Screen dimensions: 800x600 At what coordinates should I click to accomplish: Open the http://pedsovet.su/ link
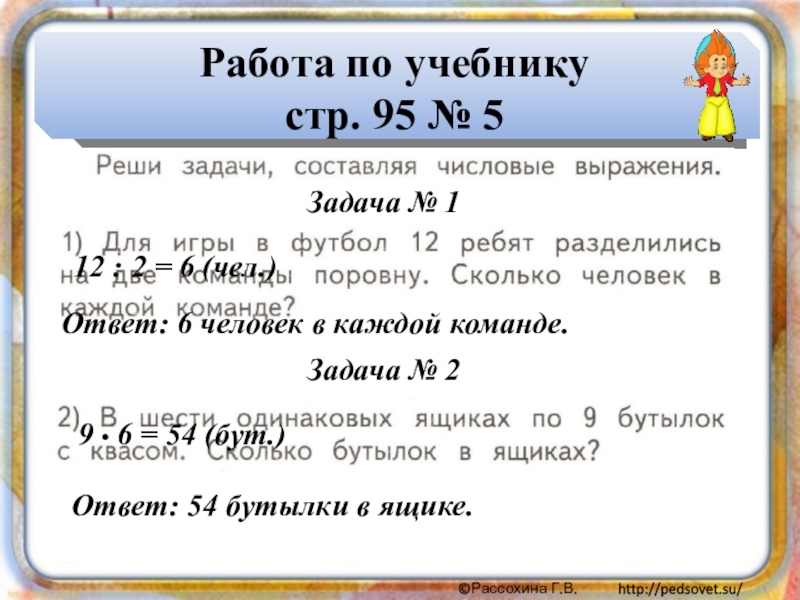coord(680,589)
